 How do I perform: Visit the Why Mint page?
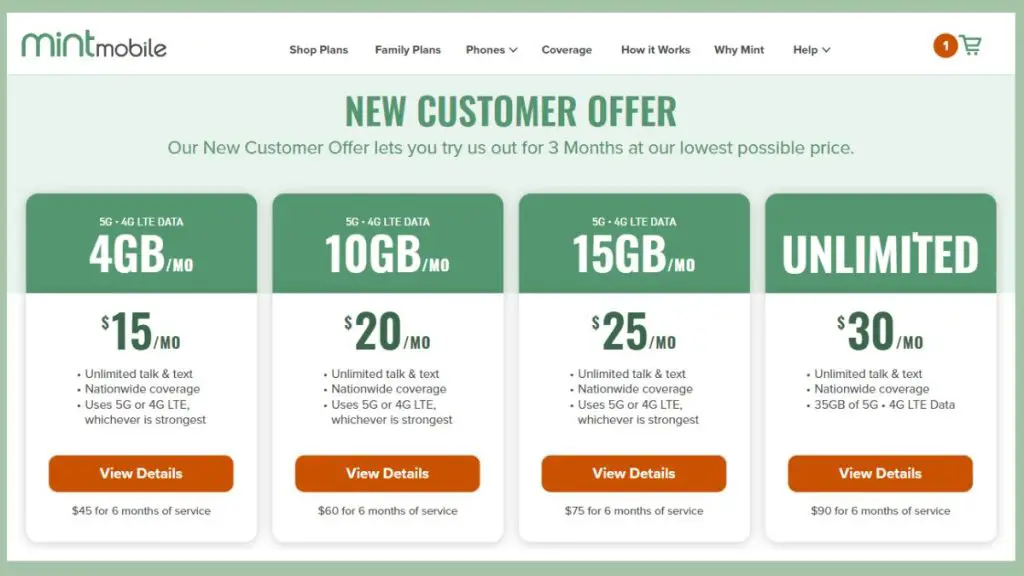tap(739, 50)
